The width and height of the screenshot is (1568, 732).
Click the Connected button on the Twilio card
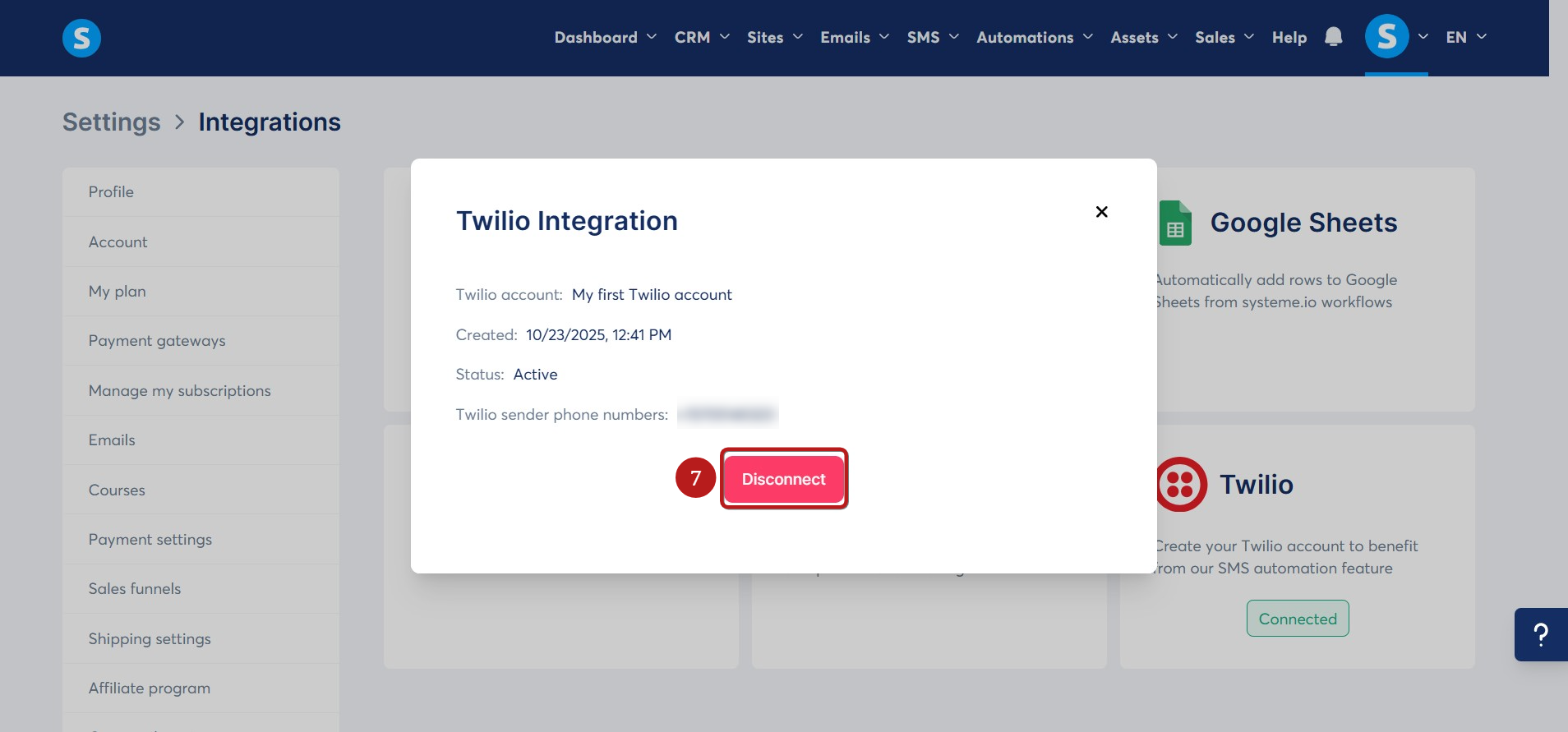1298,619
